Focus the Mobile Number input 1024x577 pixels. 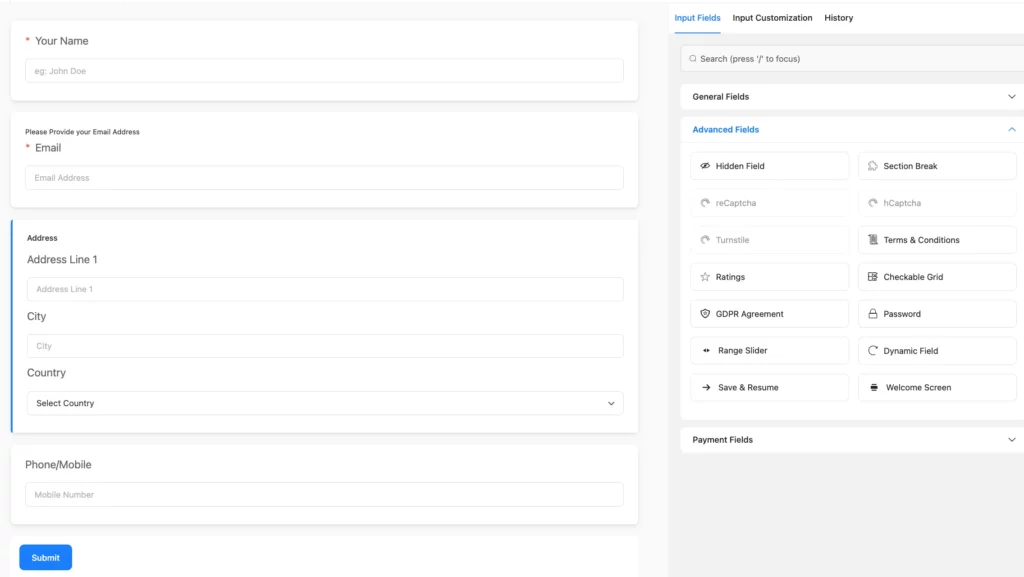[325, 495]
